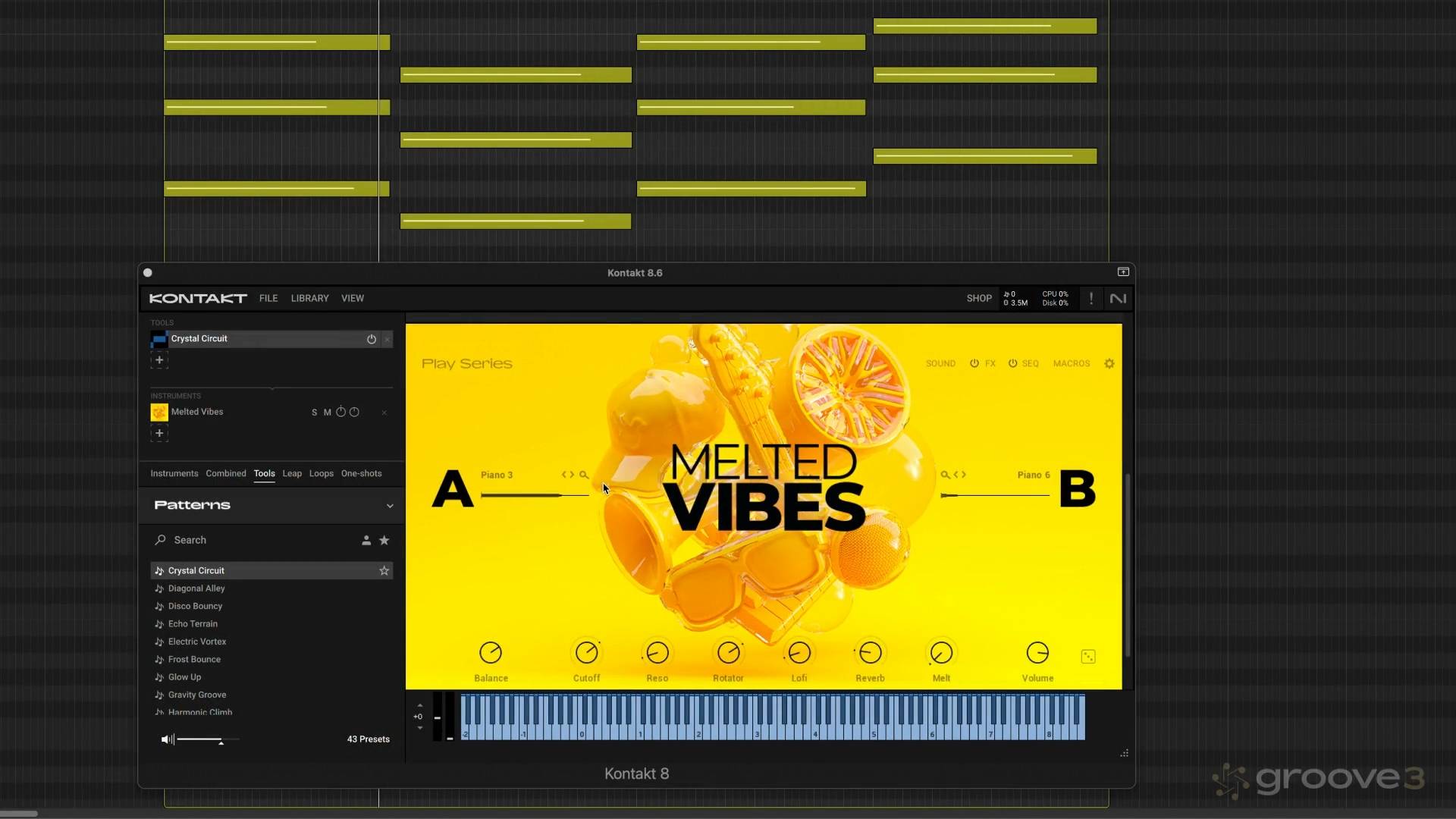Screen dimensions: 1456x819
Task: Filter patterns by favorites star
Action: click(384, 541)
